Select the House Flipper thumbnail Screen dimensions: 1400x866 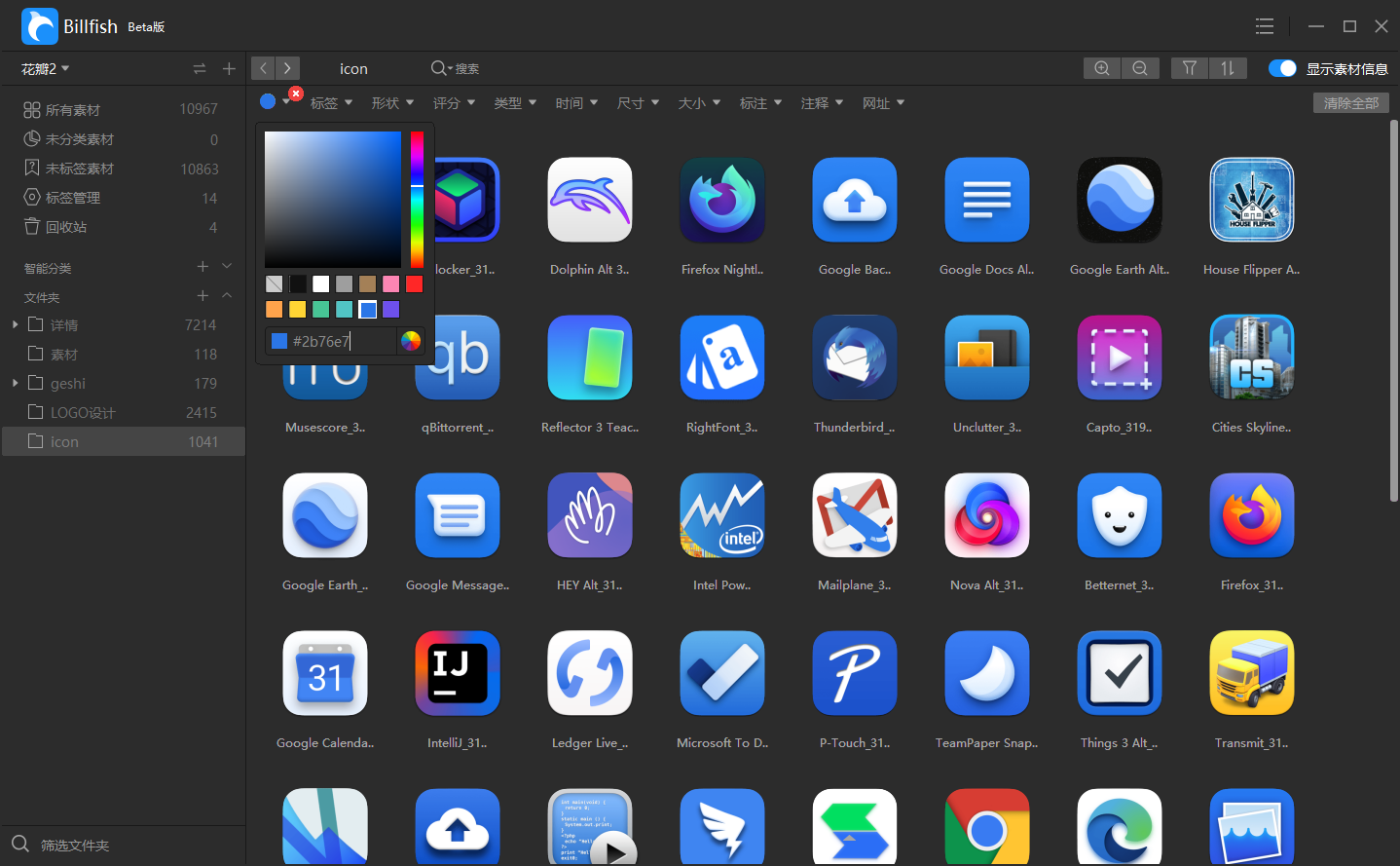pos(1252,200)
